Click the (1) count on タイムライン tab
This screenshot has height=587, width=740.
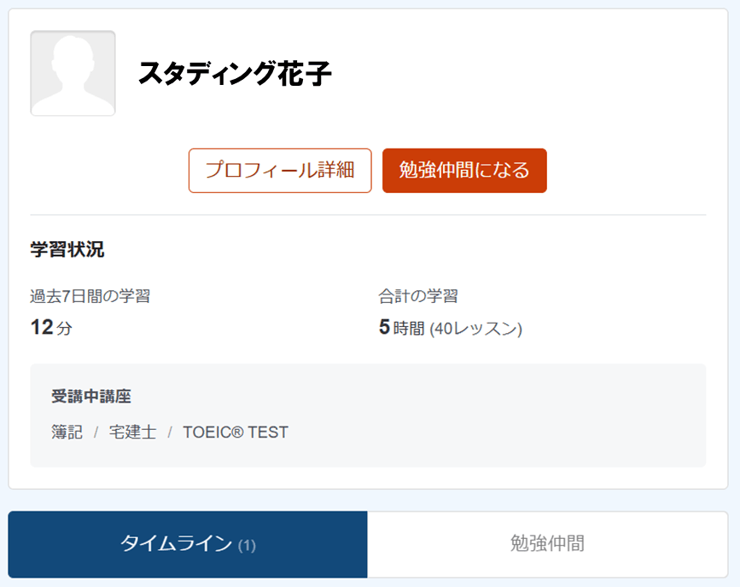[x=247, y=545]
